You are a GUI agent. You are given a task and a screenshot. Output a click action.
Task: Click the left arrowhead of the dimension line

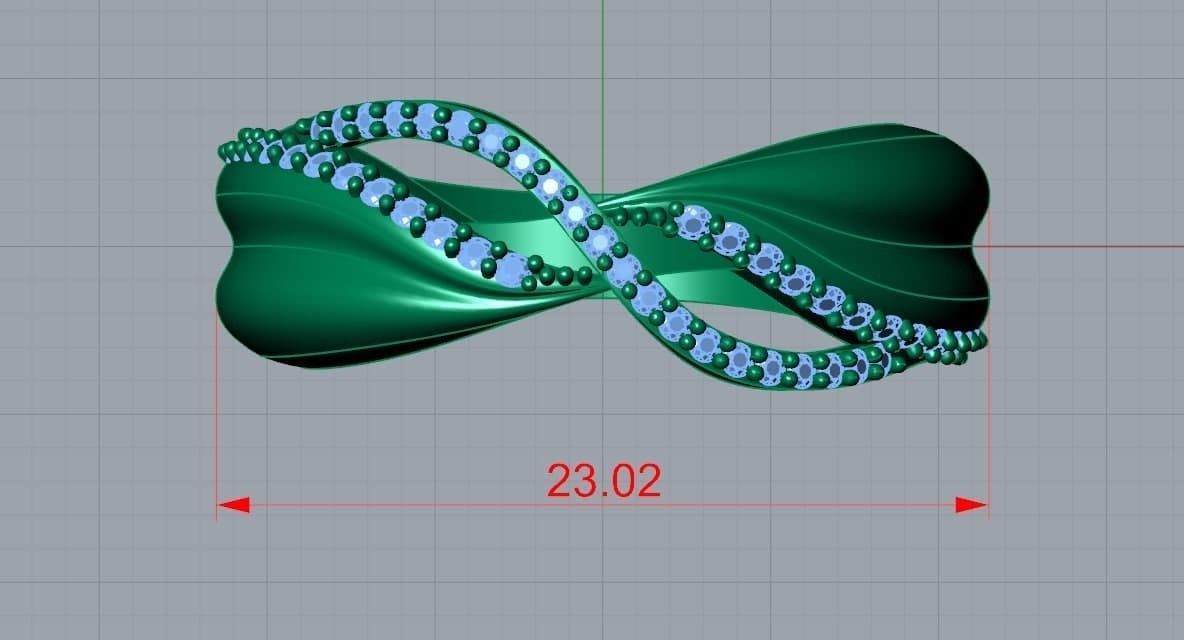(x=233, y=505)
